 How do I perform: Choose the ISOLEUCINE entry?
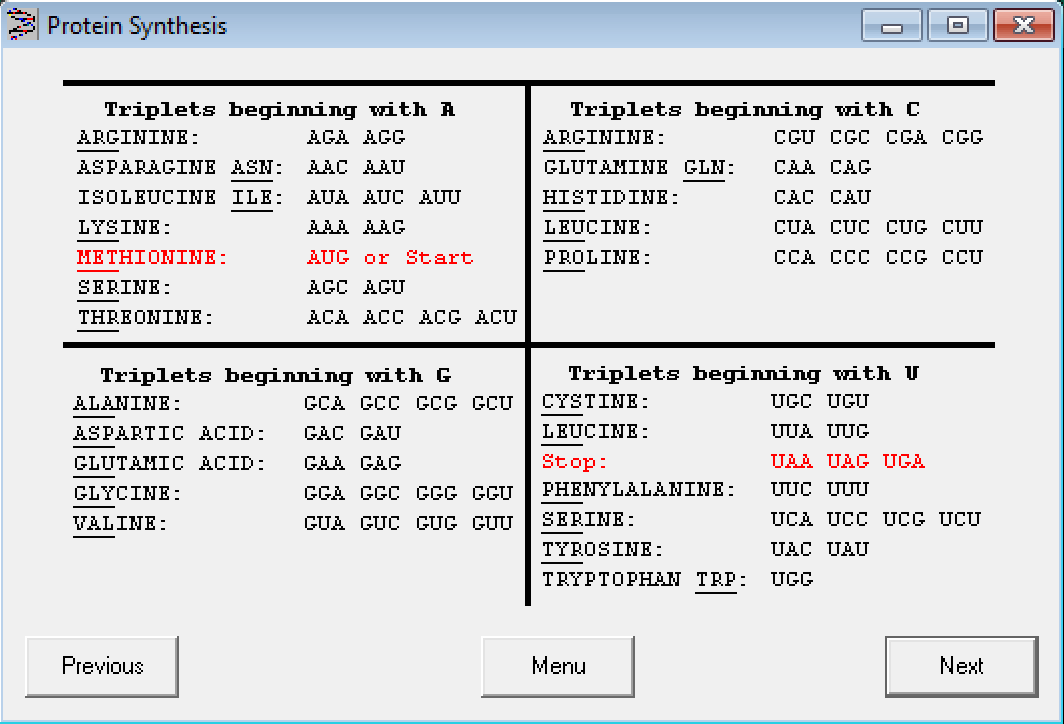click(x=147, y=198)
